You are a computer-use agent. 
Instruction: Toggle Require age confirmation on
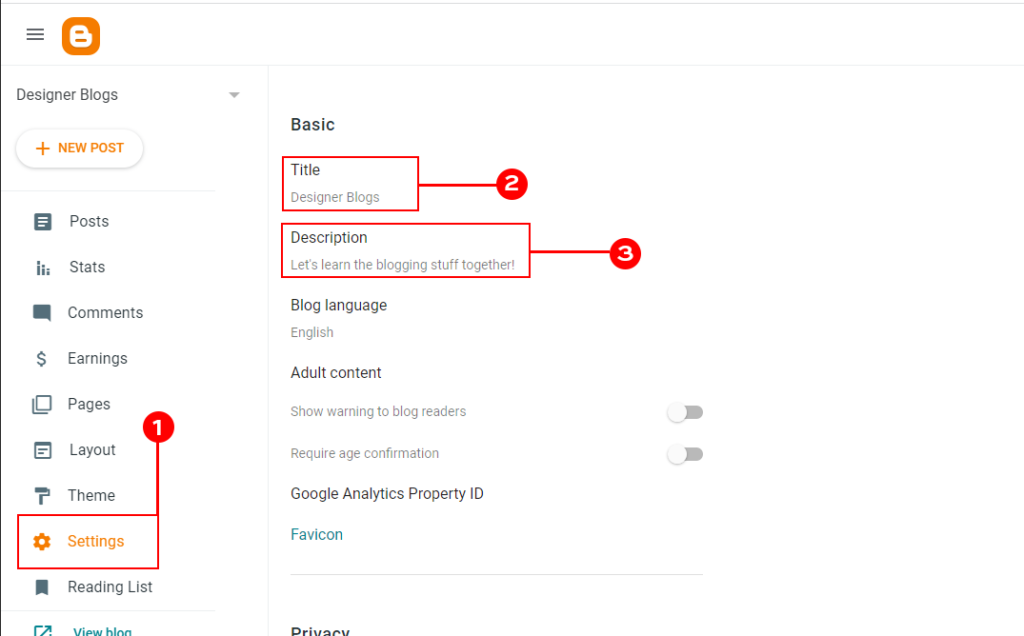coord(685,454)
